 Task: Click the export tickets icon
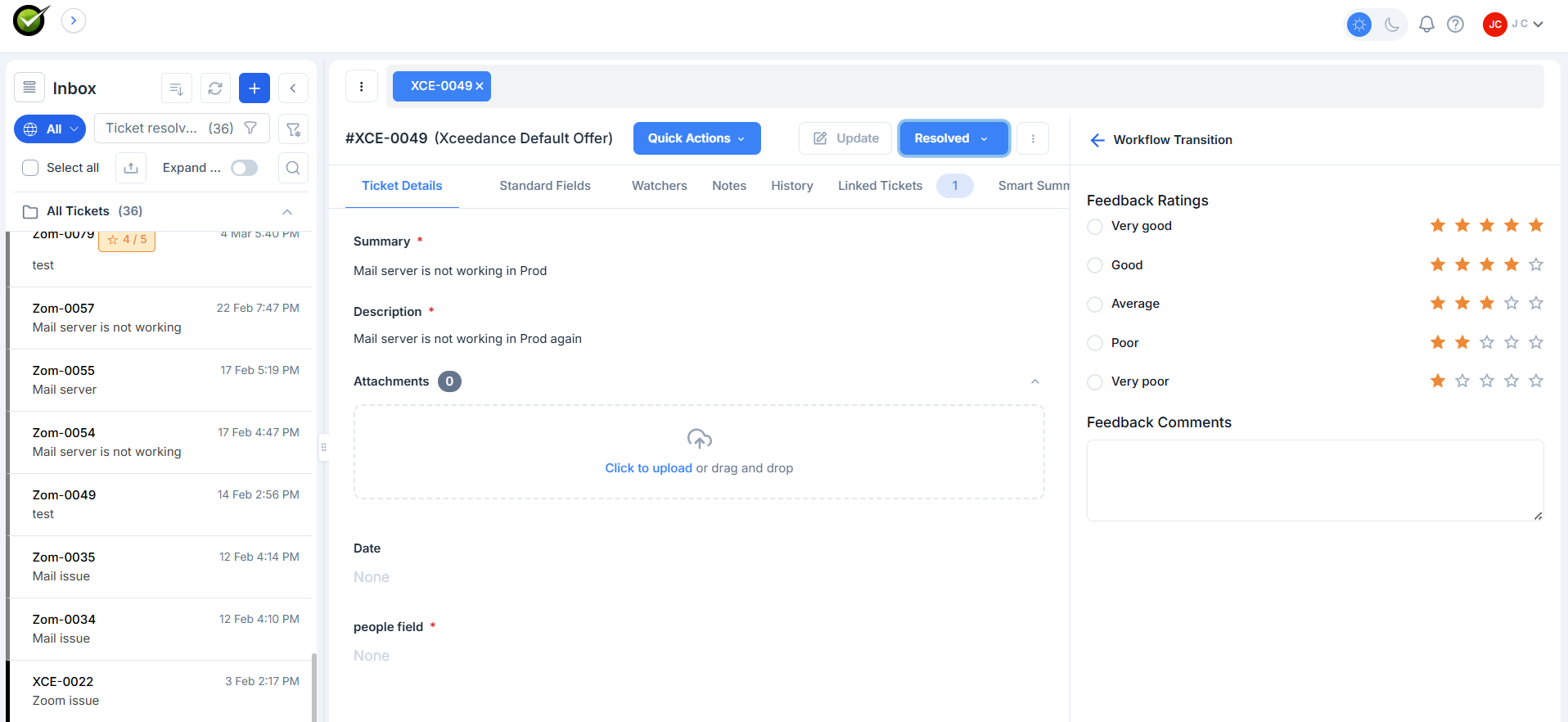[131, 168]
